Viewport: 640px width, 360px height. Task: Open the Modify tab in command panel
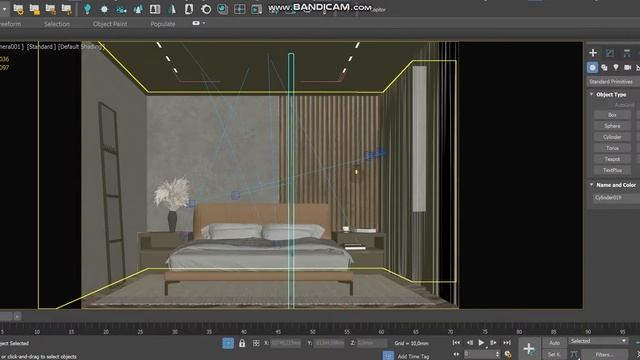click(x=610, y=53)
